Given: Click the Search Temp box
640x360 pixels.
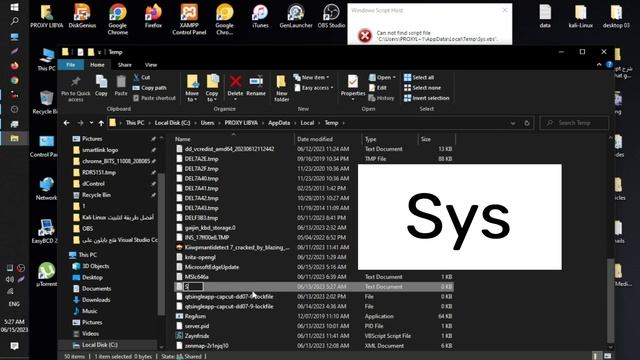Looking at the screenshot, I should click(x=574, y=123).
